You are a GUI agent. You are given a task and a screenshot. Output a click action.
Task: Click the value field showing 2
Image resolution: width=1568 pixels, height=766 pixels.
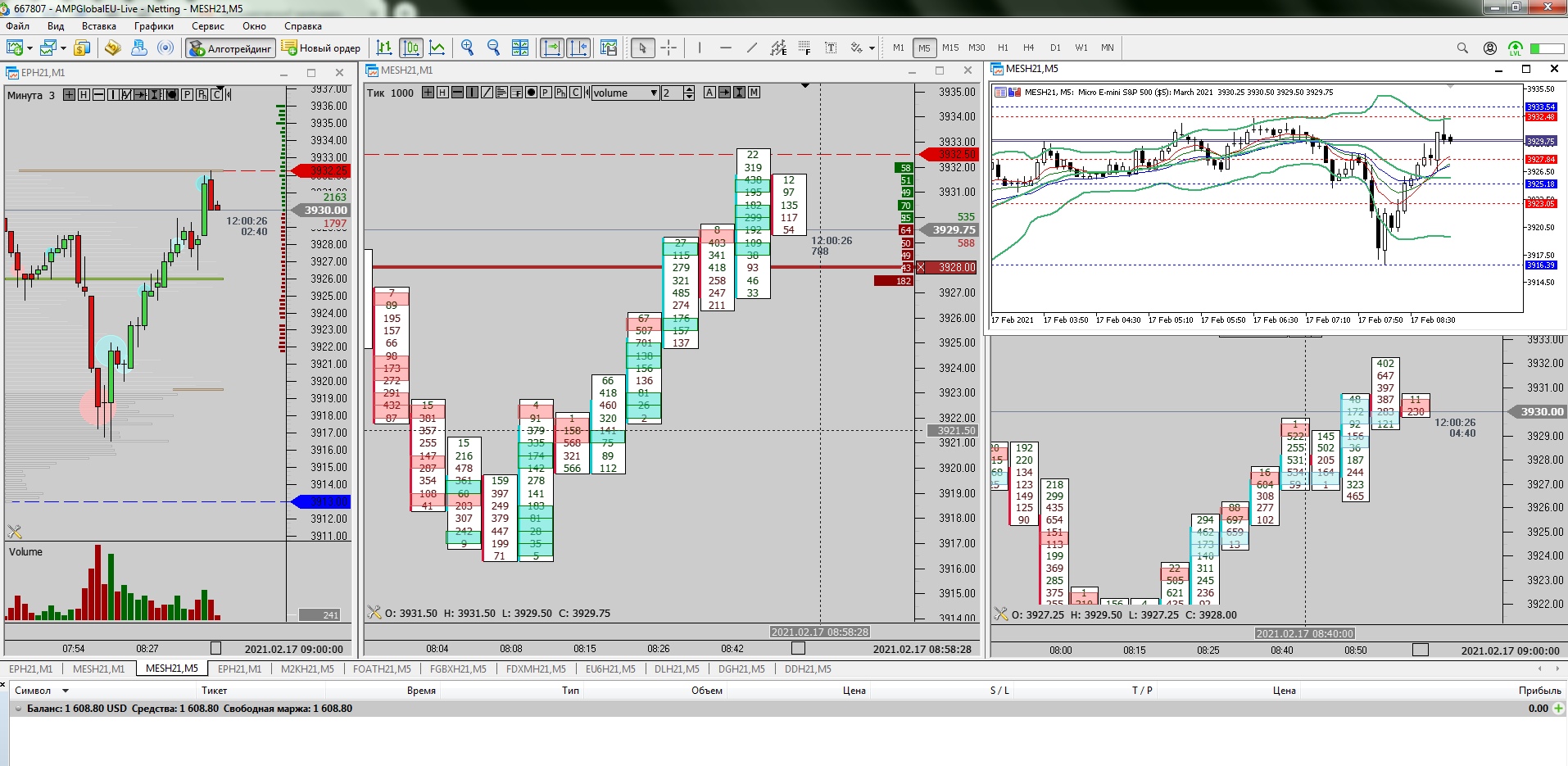click(x=673, y=93)
